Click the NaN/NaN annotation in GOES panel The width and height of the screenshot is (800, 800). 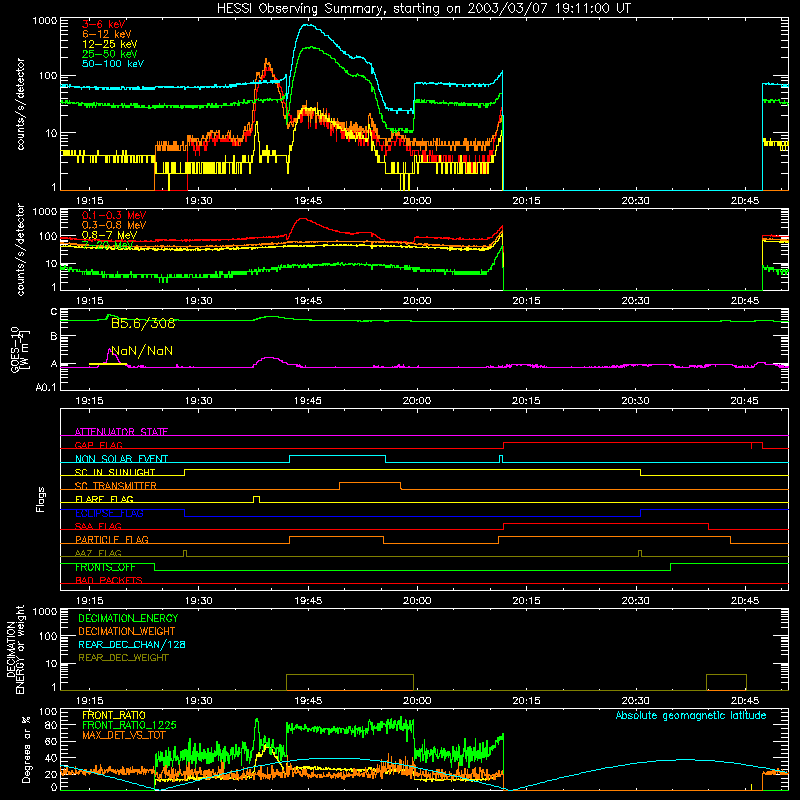point(142,351)
